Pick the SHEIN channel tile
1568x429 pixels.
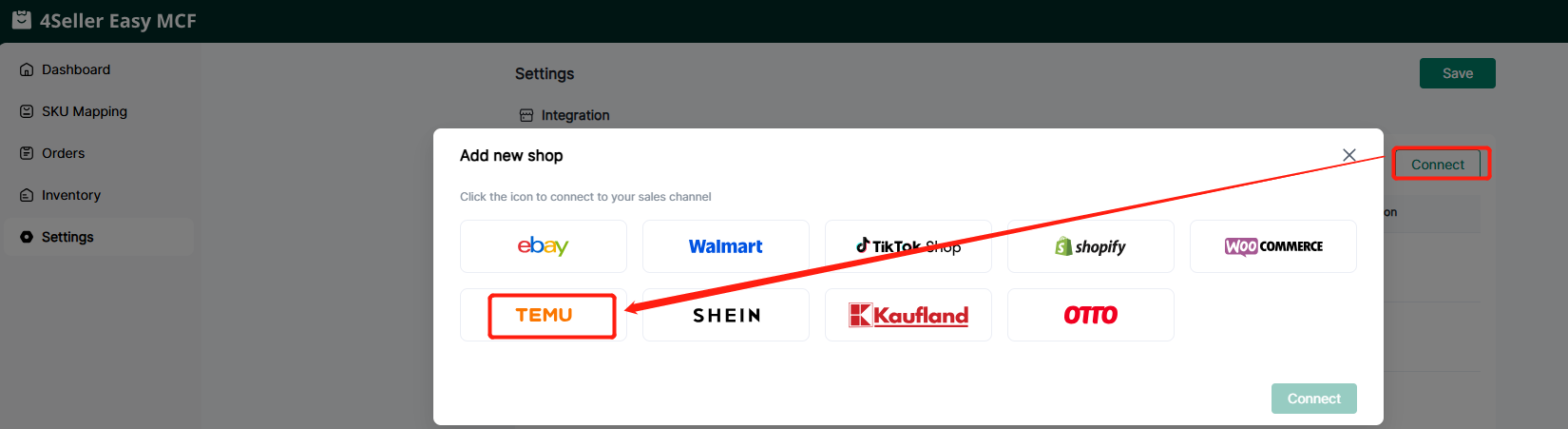[x=725, y=315]
